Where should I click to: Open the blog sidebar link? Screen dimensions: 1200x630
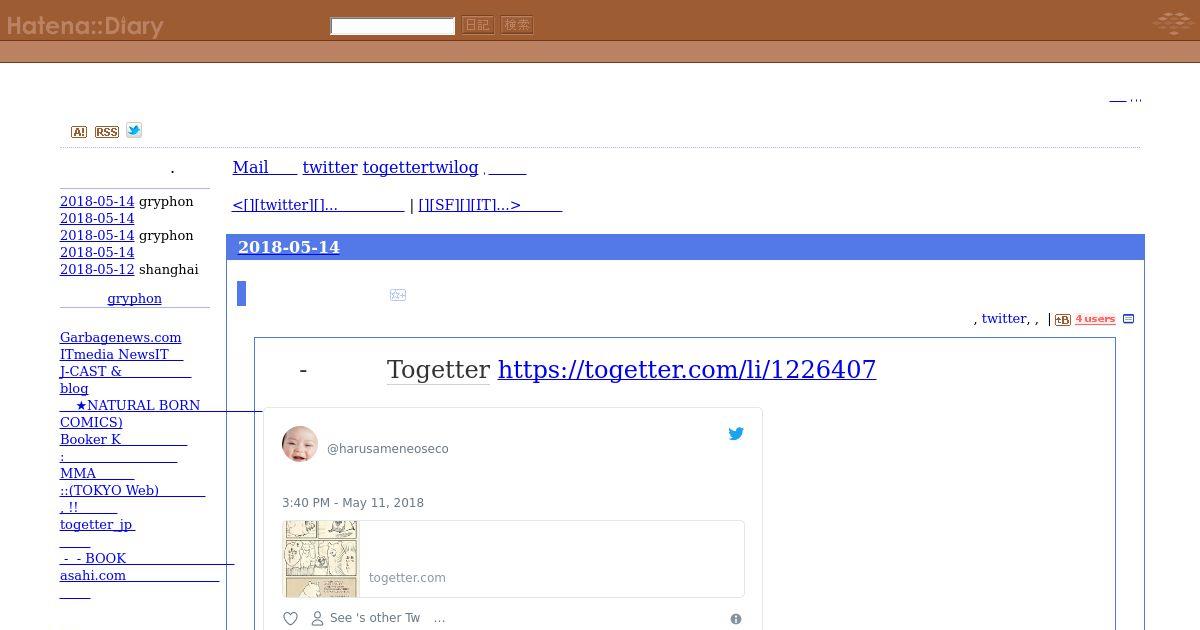coord(74,389)
